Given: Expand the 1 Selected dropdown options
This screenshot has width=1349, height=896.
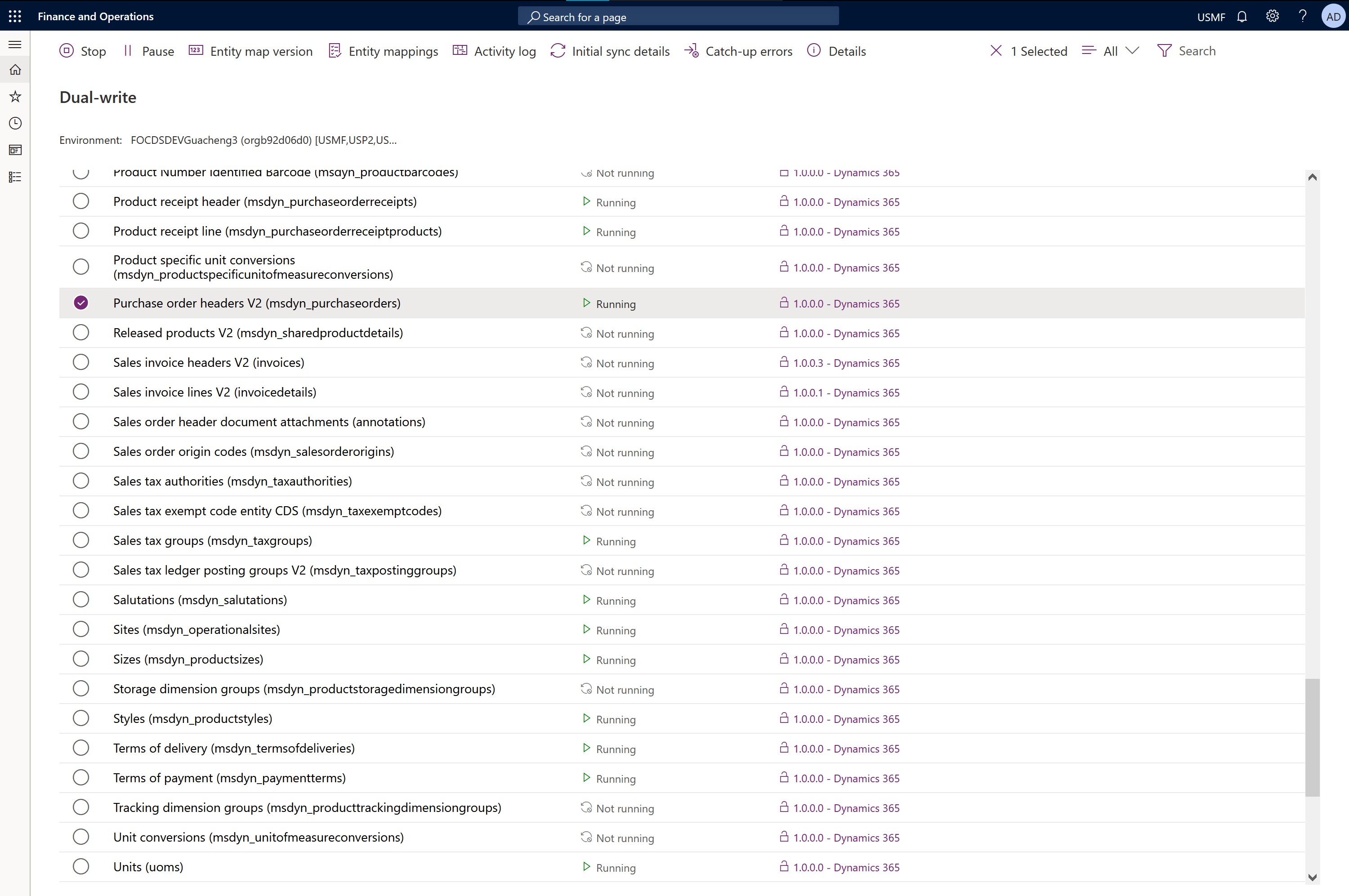Looking at the screenshot, I should pos(1133,51).
